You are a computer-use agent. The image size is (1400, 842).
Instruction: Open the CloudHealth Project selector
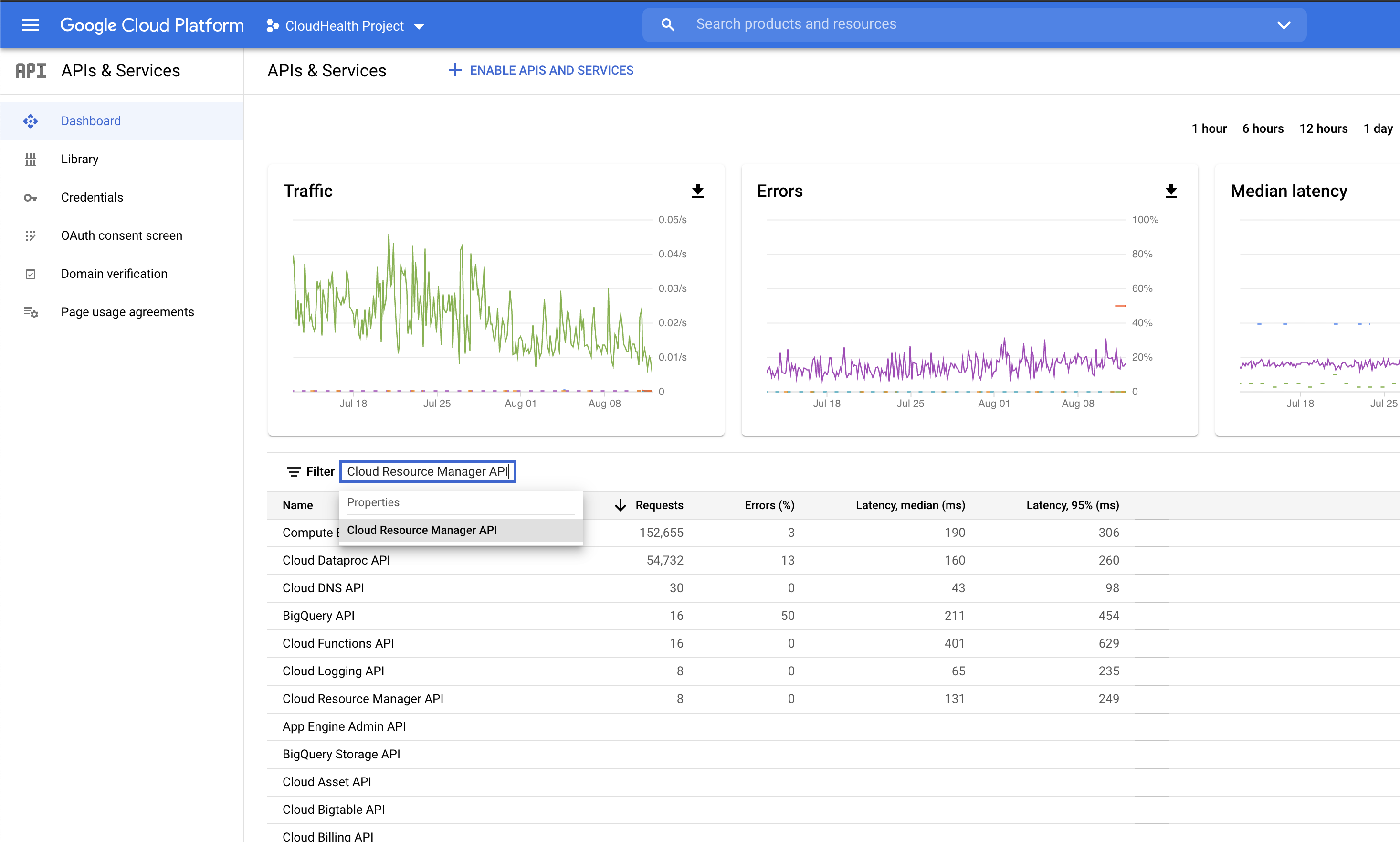344,25
